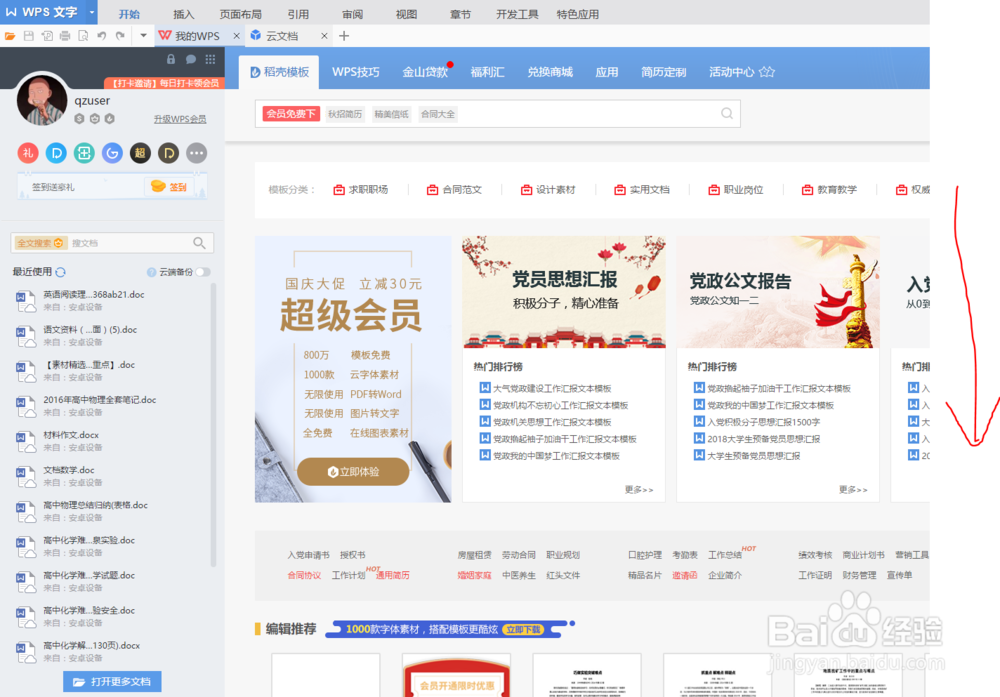Image resolution: width=1000 pixels, height=697 pixels.
Task: Click 升级WPS会员 link
Action: pyautogui.click(x=180, y=119)
